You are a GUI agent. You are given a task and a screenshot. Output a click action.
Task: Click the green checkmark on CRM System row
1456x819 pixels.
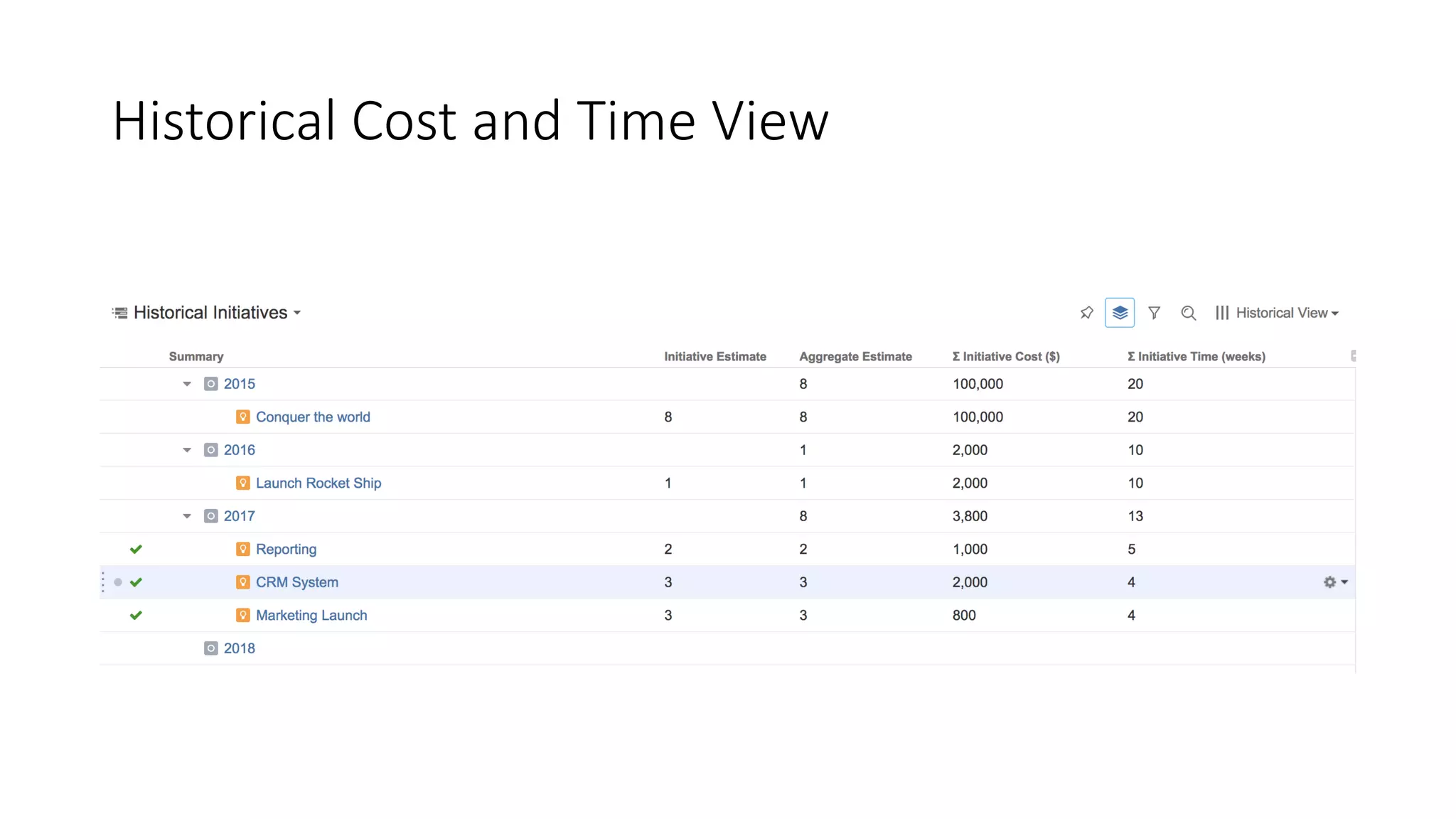(x=136, y=582)
